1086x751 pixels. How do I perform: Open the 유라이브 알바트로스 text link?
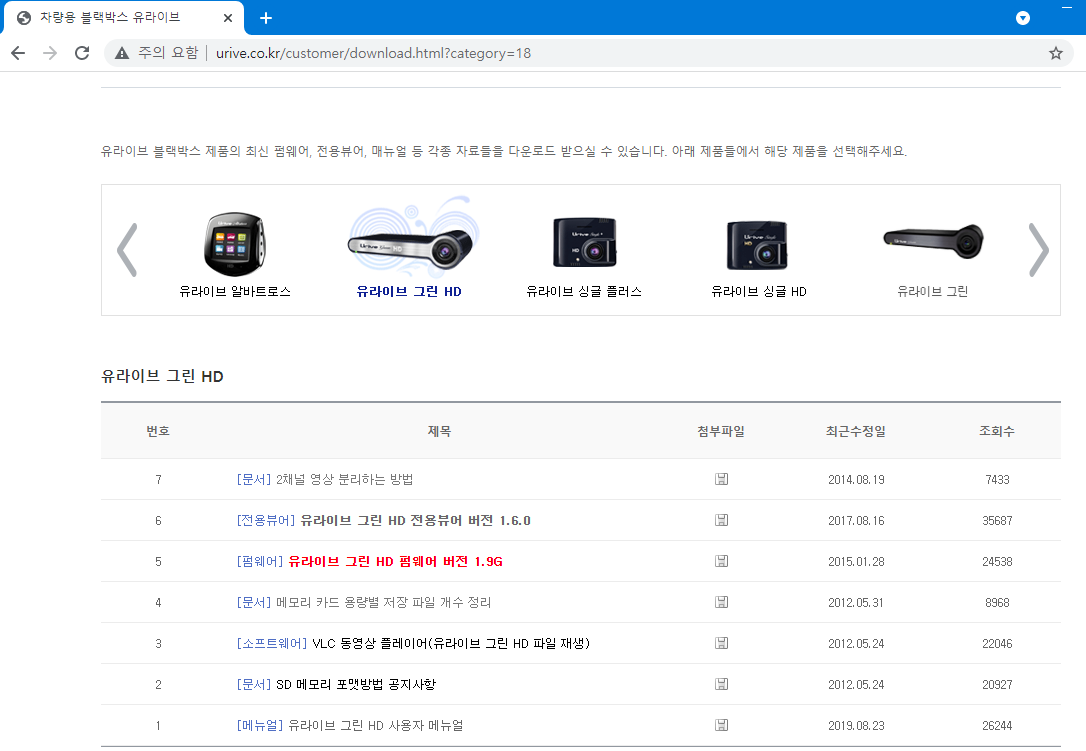pos(235,292)
